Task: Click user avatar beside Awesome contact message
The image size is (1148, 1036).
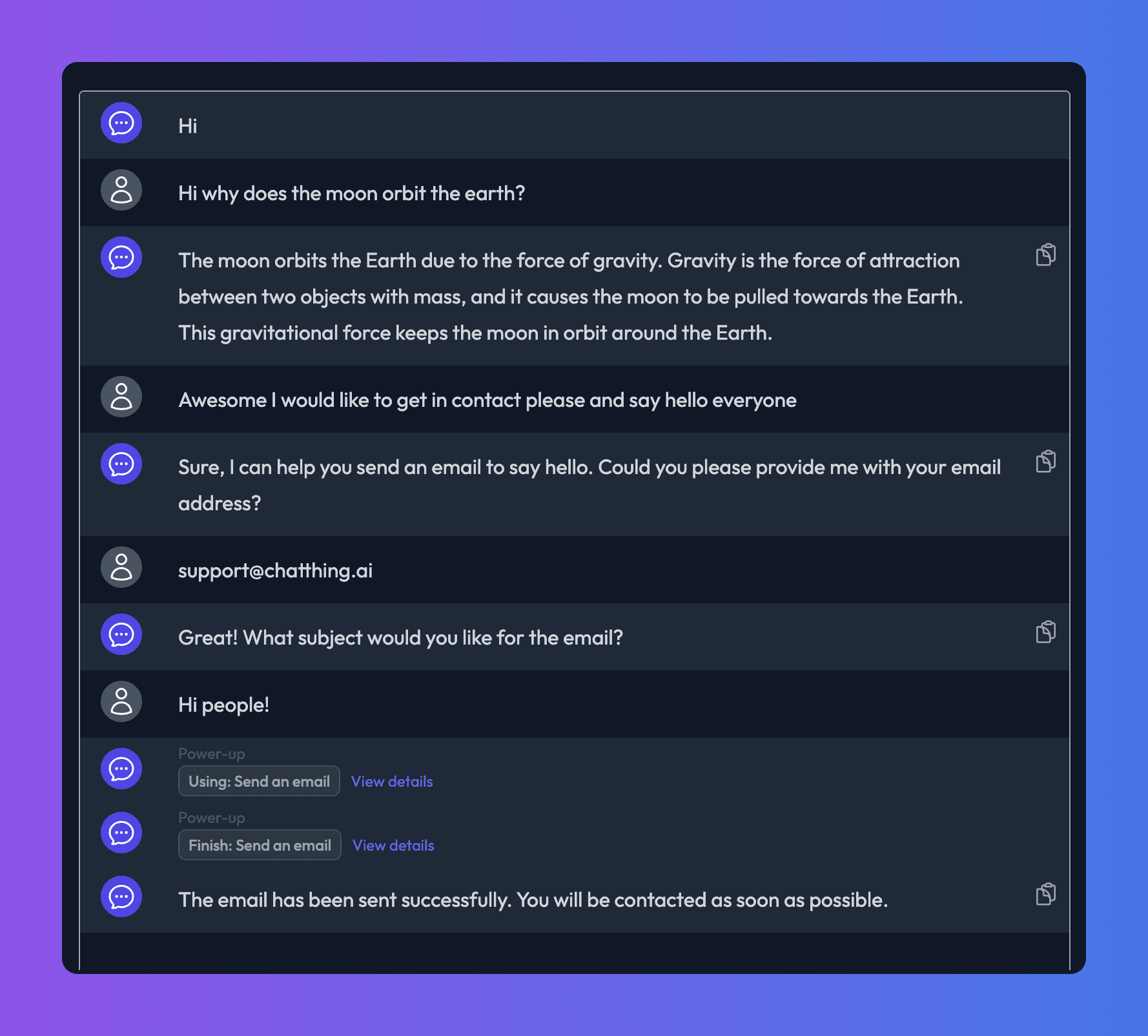Action: tap(121, 397)
